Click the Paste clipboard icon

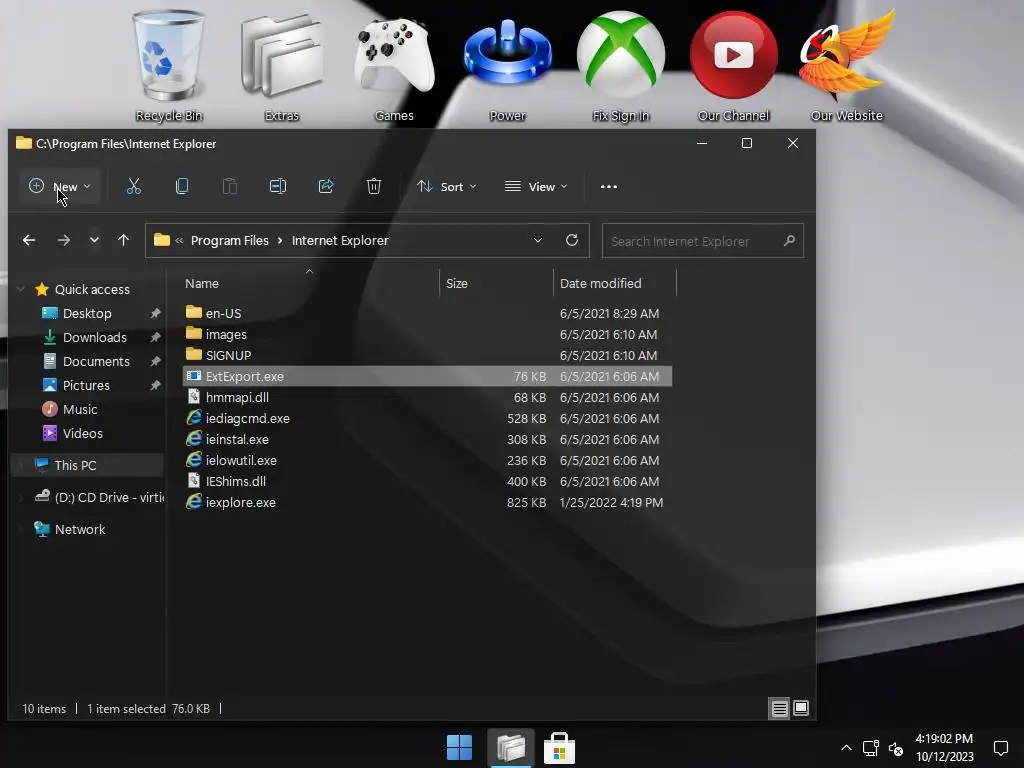pyautogui.click(x=230, y=187)
